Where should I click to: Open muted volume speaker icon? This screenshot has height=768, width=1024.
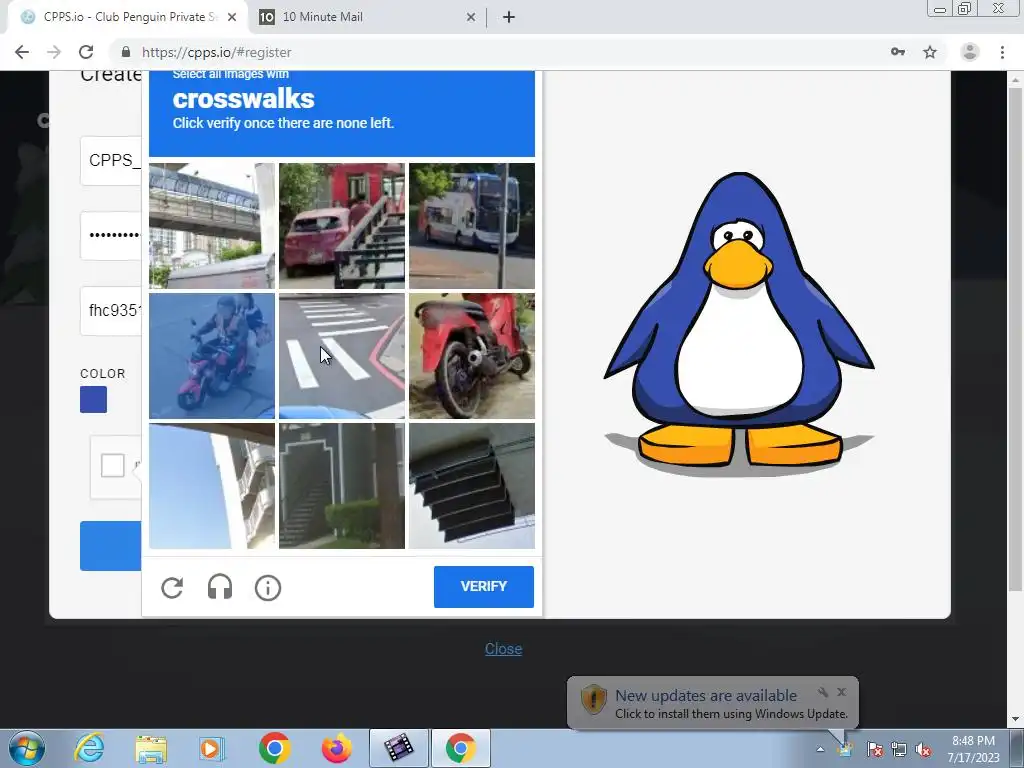[923, 749]
